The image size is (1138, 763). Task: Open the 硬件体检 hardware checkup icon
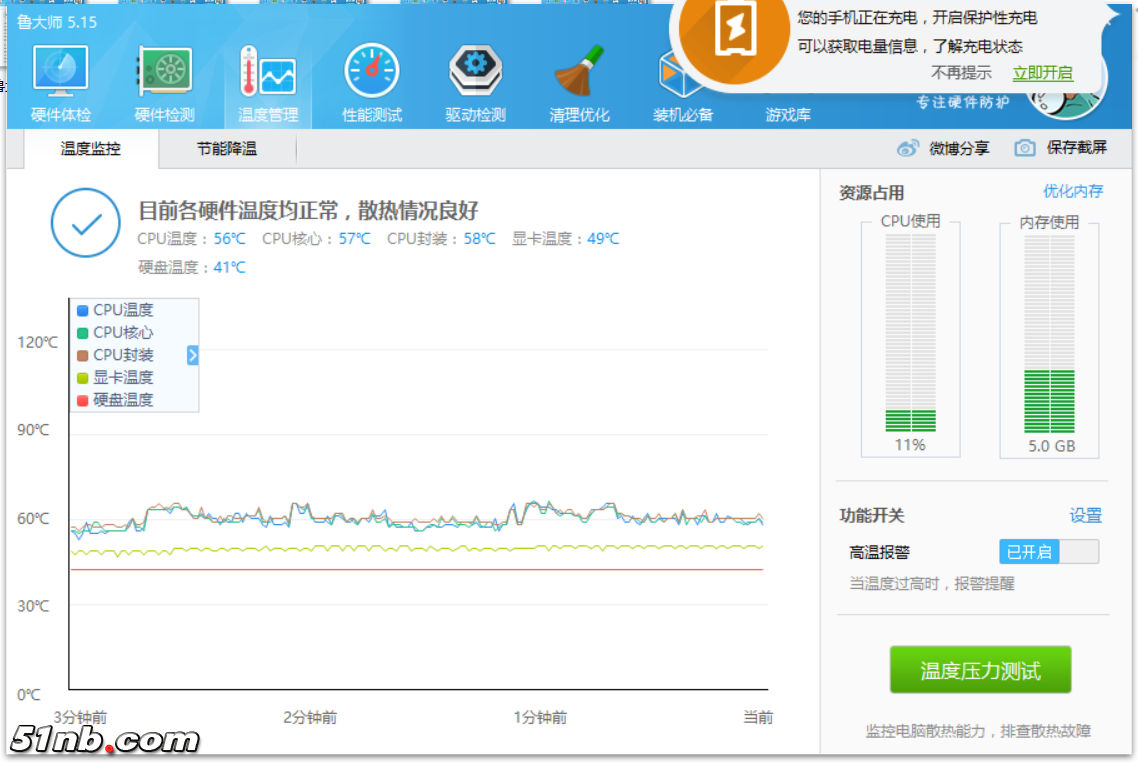click(61, 72)
